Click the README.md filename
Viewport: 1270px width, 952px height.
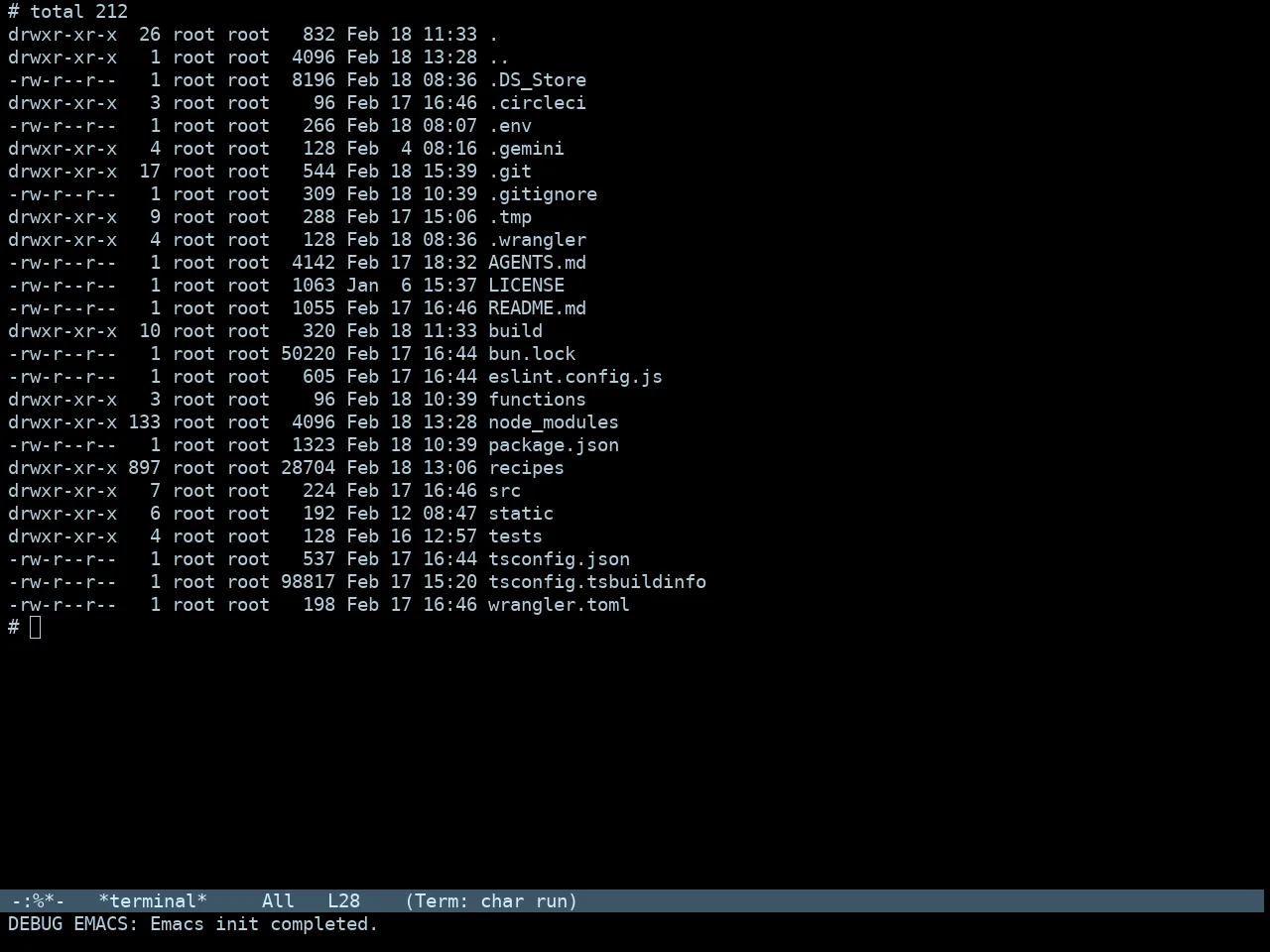[x=537, y=308]
